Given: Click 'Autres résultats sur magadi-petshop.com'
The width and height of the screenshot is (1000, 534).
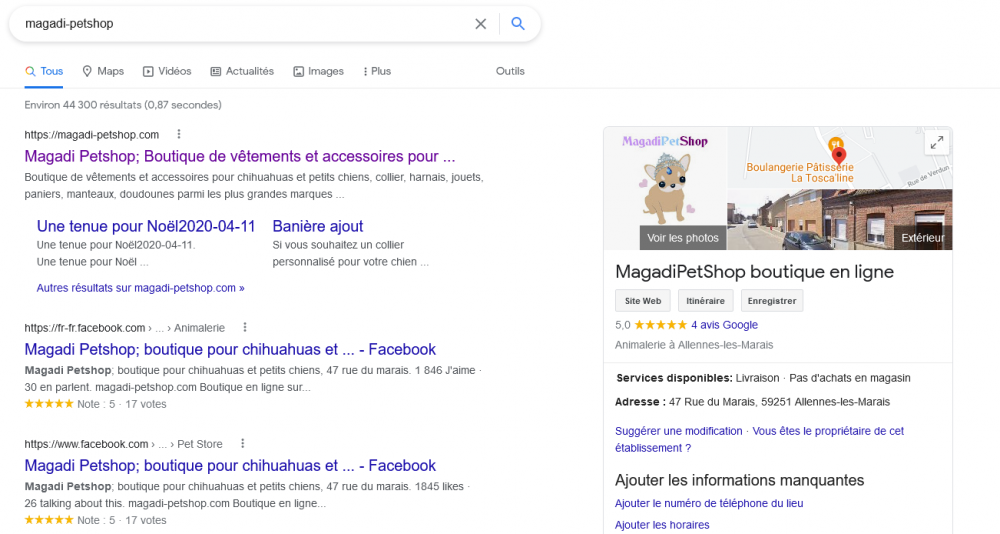Looking at the screenshot, I should pyautogui.click(x=140, y=288).
